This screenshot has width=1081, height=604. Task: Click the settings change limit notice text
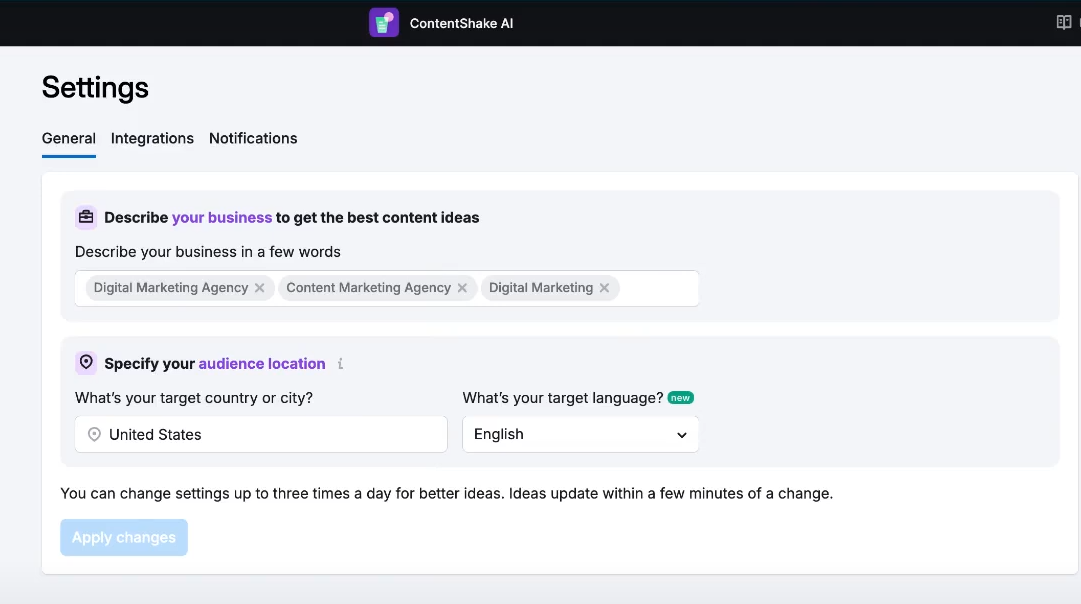447,494
